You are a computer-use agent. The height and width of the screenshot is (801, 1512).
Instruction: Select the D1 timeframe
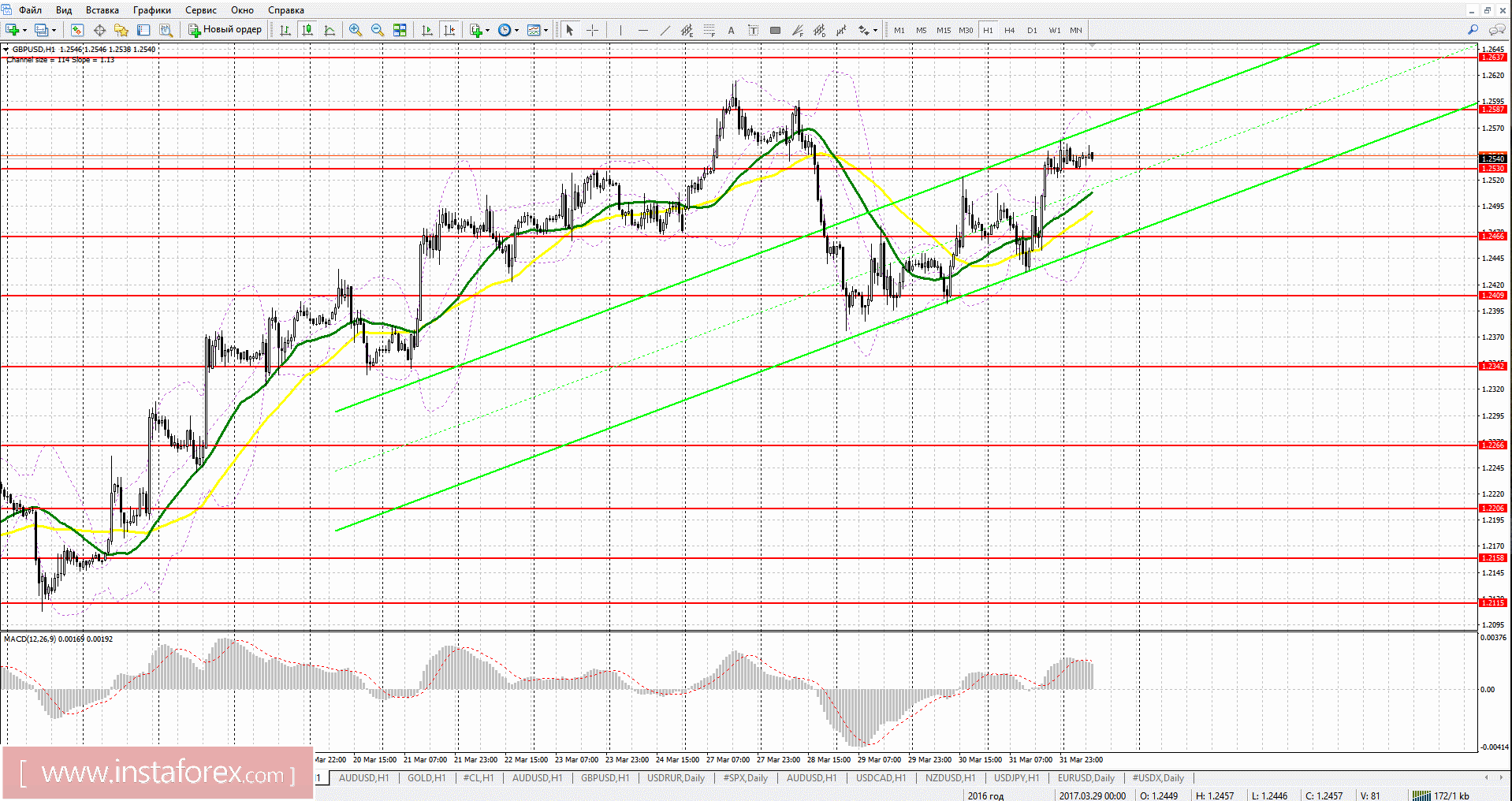(1032, 30)
